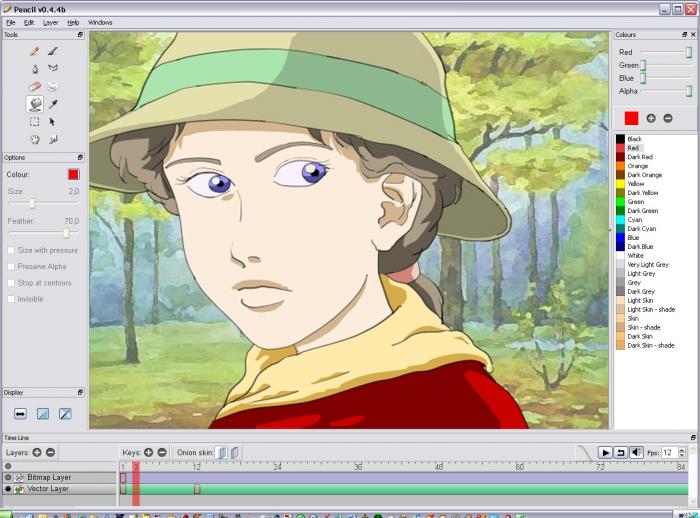Click the current red colour preview
Screen dimensions: 700x518
pos(631,118)
